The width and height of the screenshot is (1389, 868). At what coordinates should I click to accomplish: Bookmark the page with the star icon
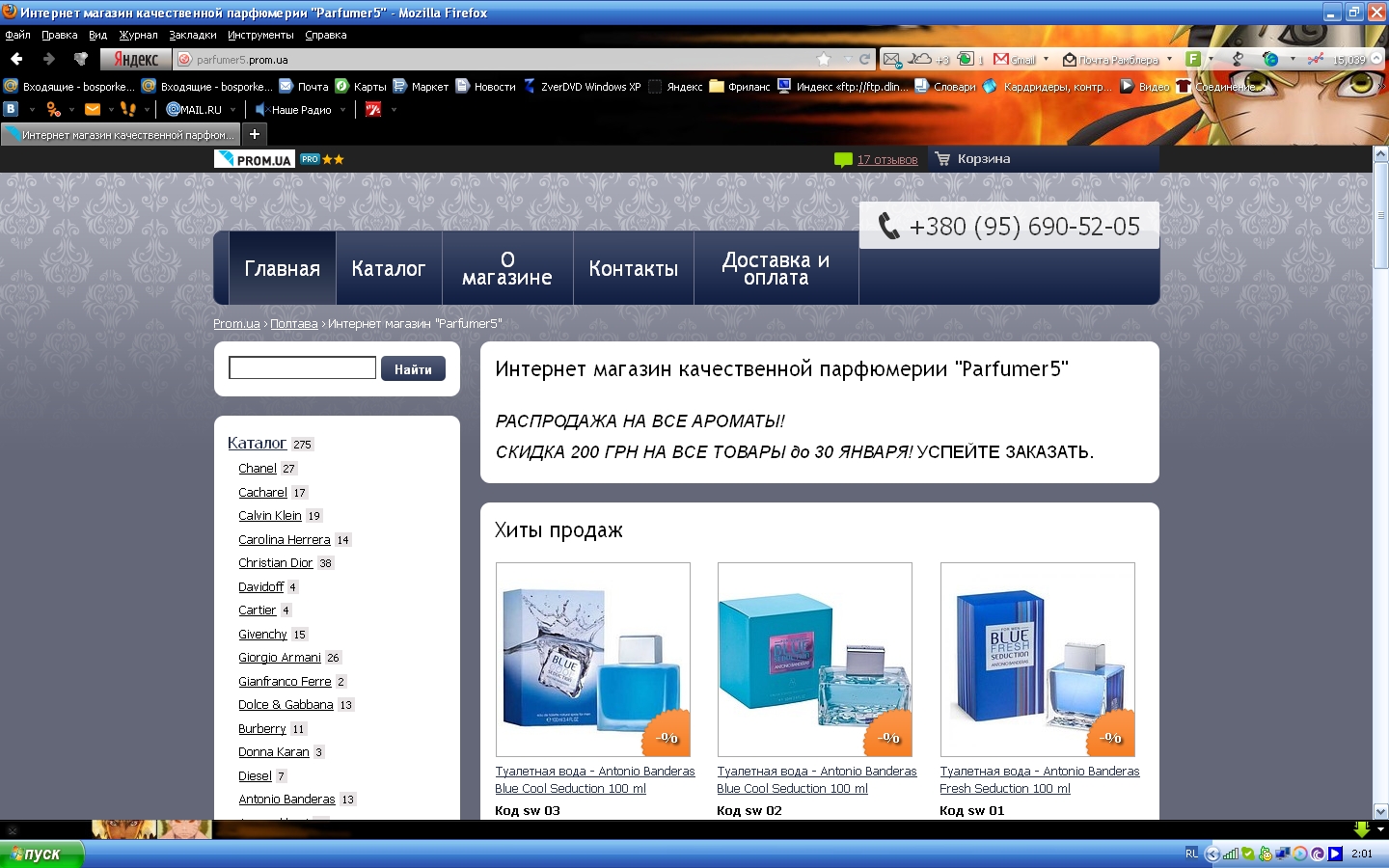pyautogui.click(x=824, y=60)
